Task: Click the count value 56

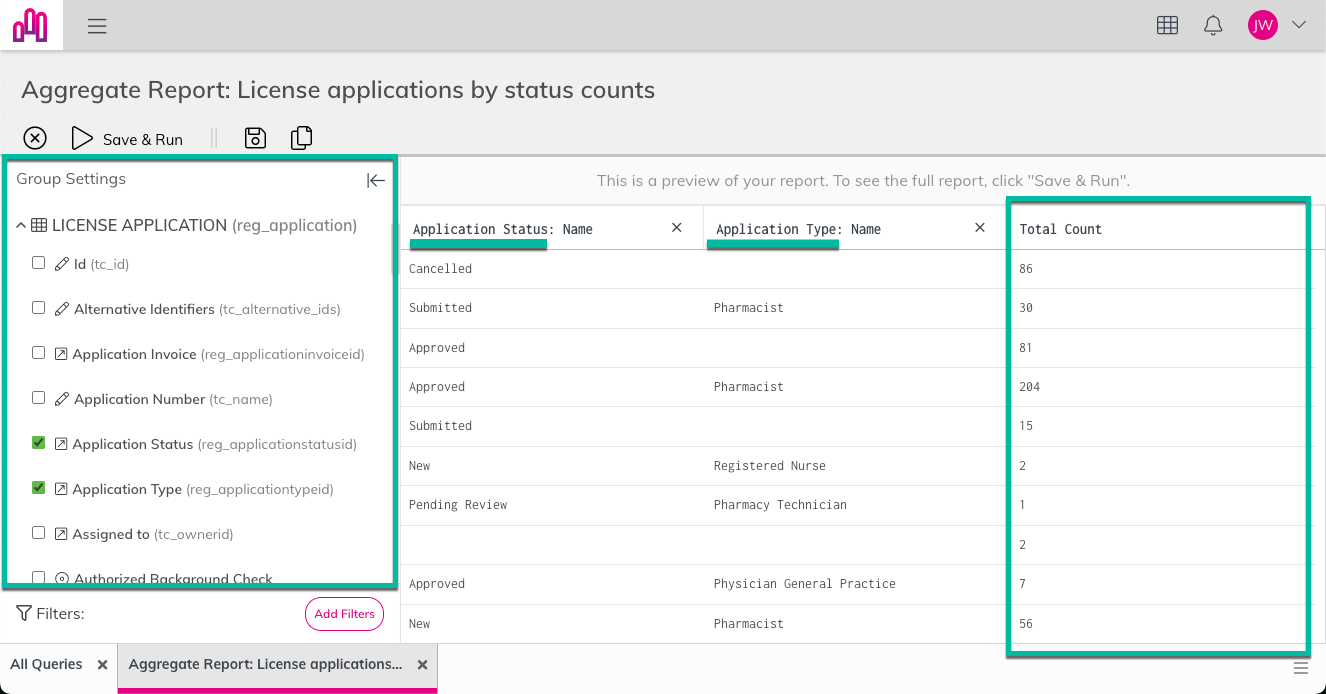Action: pyautogui.click(x=1026, y=624)
